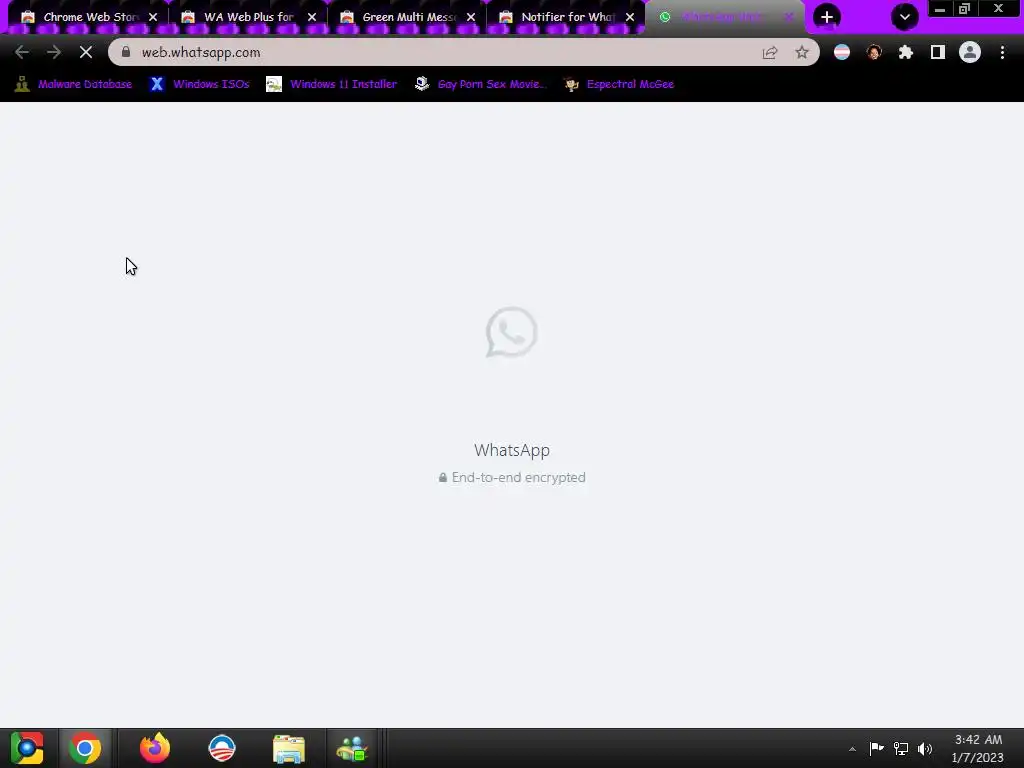This screenshot has width=1024, height=768.
Task: Open the Obama logo taskbar app
Action: coord(221,748)
